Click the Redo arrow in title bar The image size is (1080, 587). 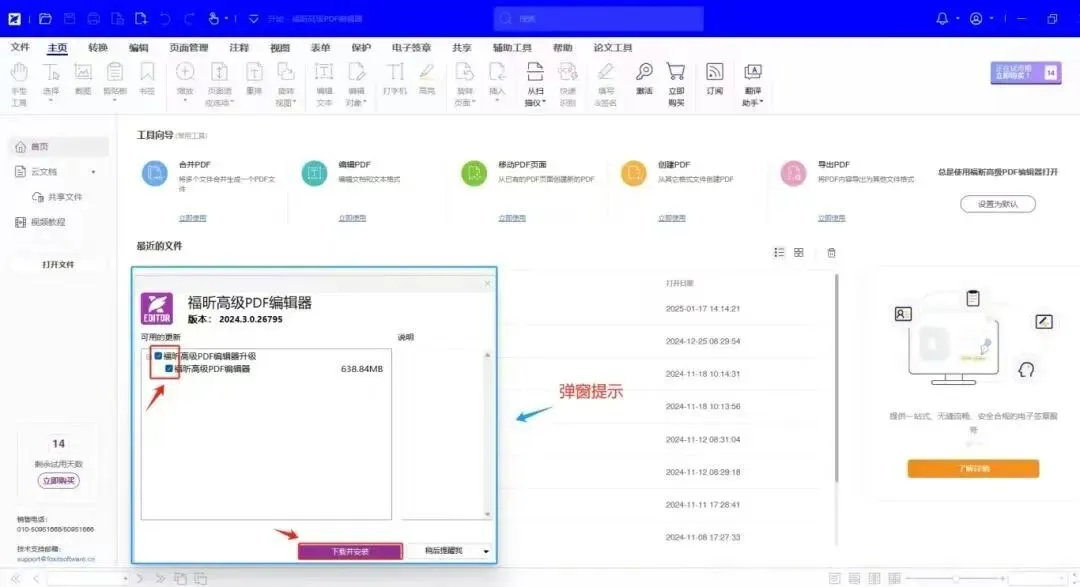click(x=189, y=19)
